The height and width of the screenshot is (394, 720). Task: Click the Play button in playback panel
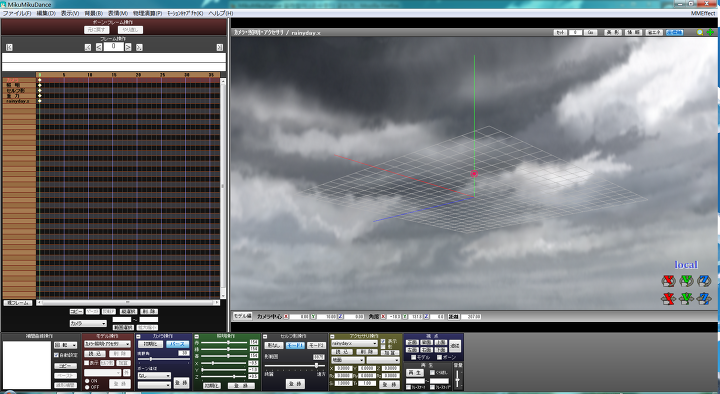[x=415, y=372]
